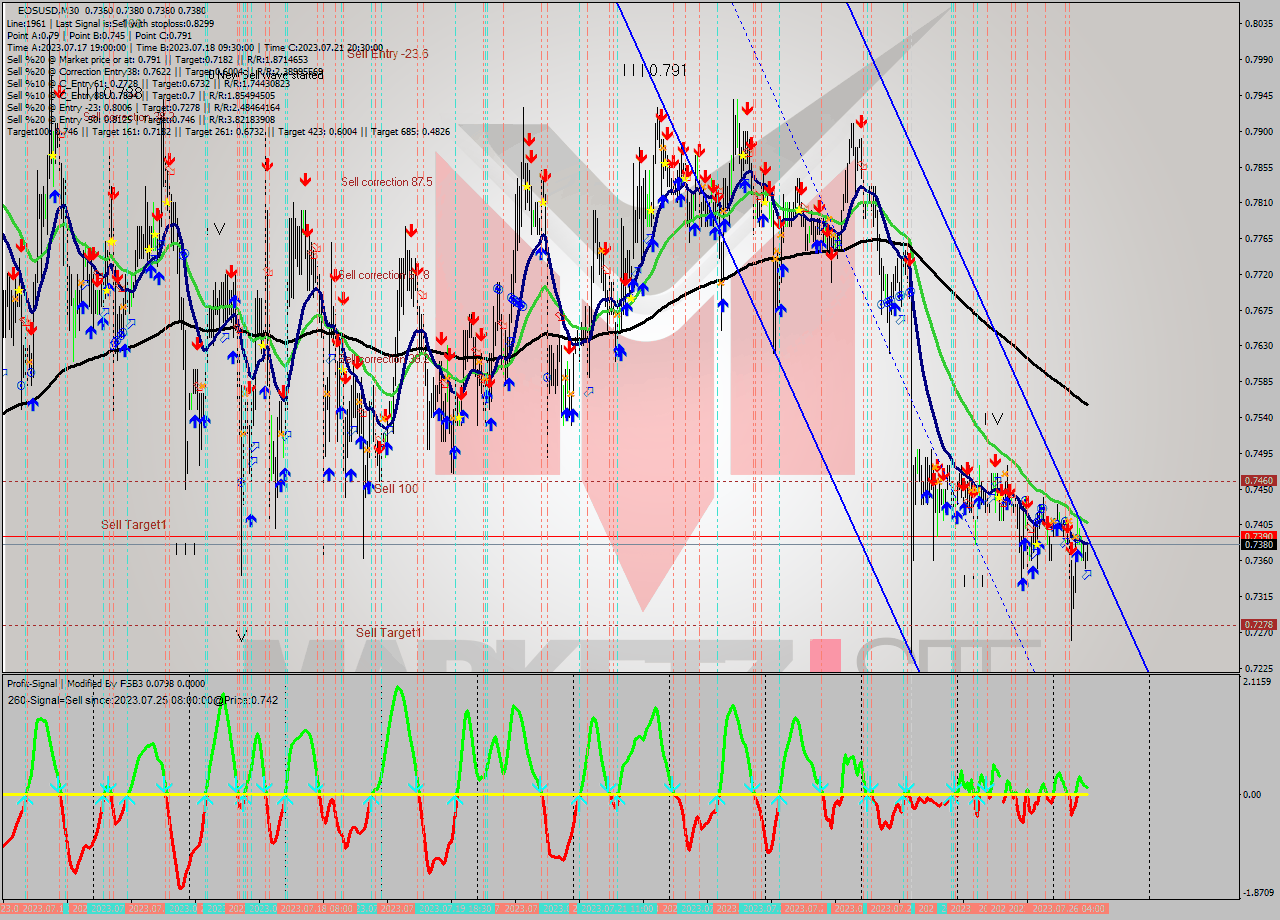The height and width of the screenshot is (920, 1280).
Task: Click 'Sell Target1' label above the red price line
Action: tap(134, 524)
